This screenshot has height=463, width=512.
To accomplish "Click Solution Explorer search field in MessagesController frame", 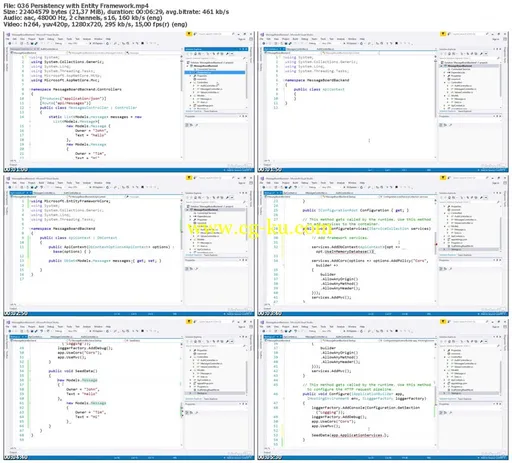I will (x=215, y=58).
